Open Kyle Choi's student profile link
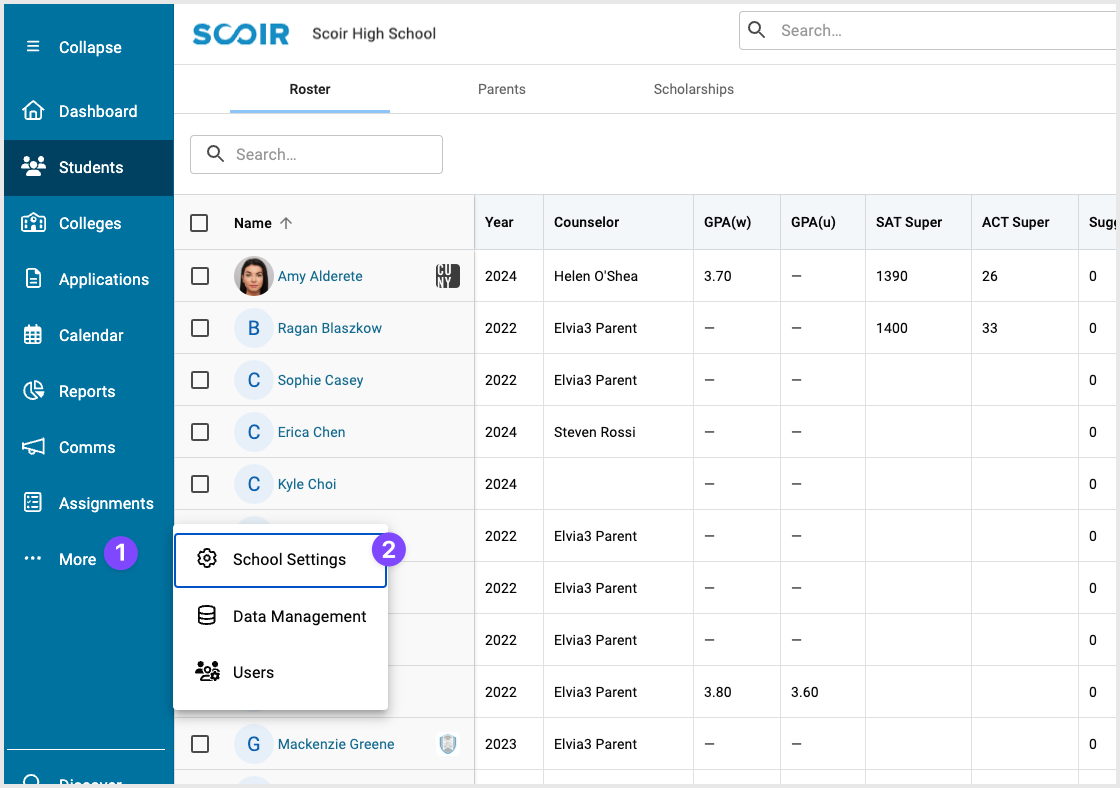1120x788 pixels. click(x=307, y=484)
